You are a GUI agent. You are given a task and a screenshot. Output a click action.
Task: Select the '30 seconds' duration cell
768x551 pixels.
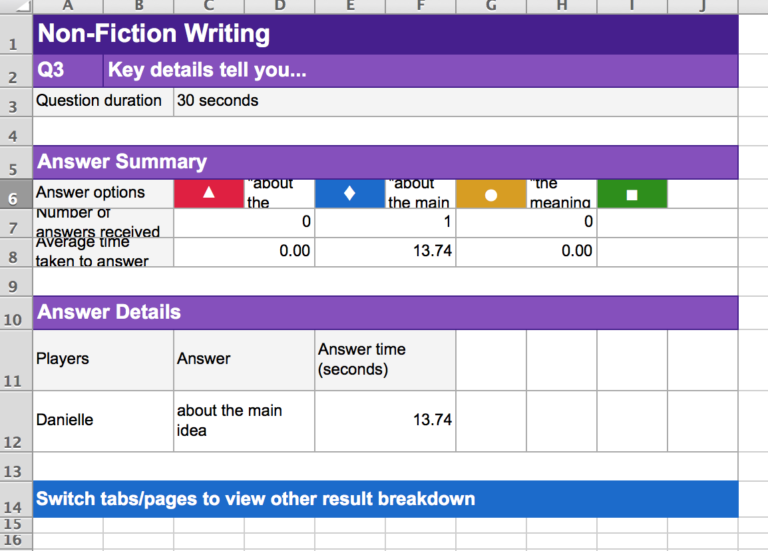click(x=455, y=101)
